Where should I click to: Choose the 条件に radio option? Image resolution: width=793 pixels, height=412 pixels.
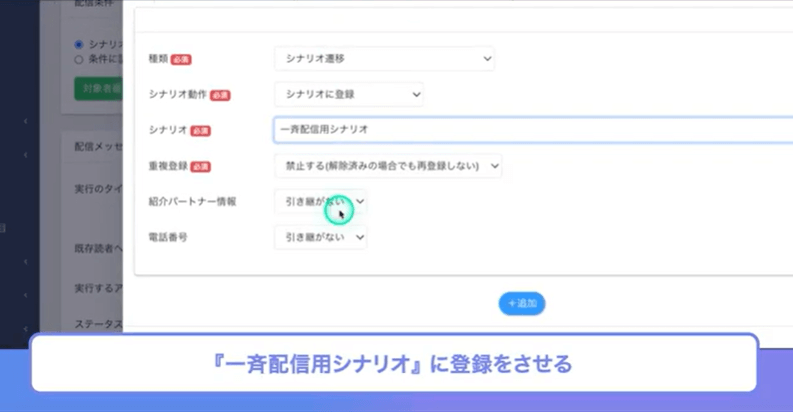pos(79,59)
